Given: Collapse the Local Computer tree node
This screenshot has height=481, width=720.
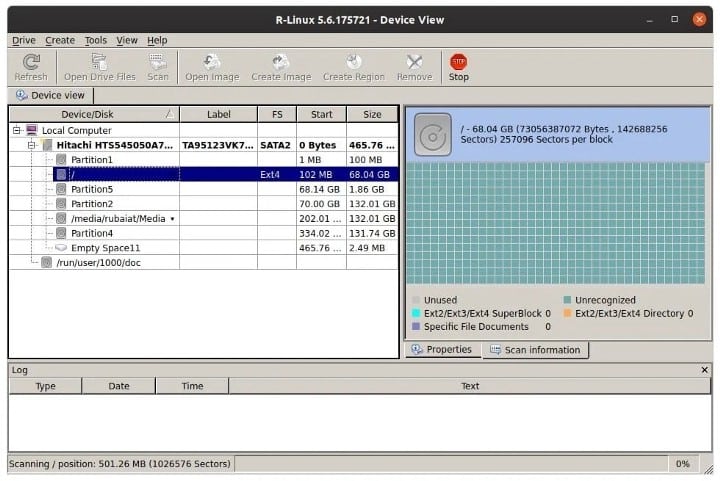Looking at the screenshot, I should [x=17, y=130].
